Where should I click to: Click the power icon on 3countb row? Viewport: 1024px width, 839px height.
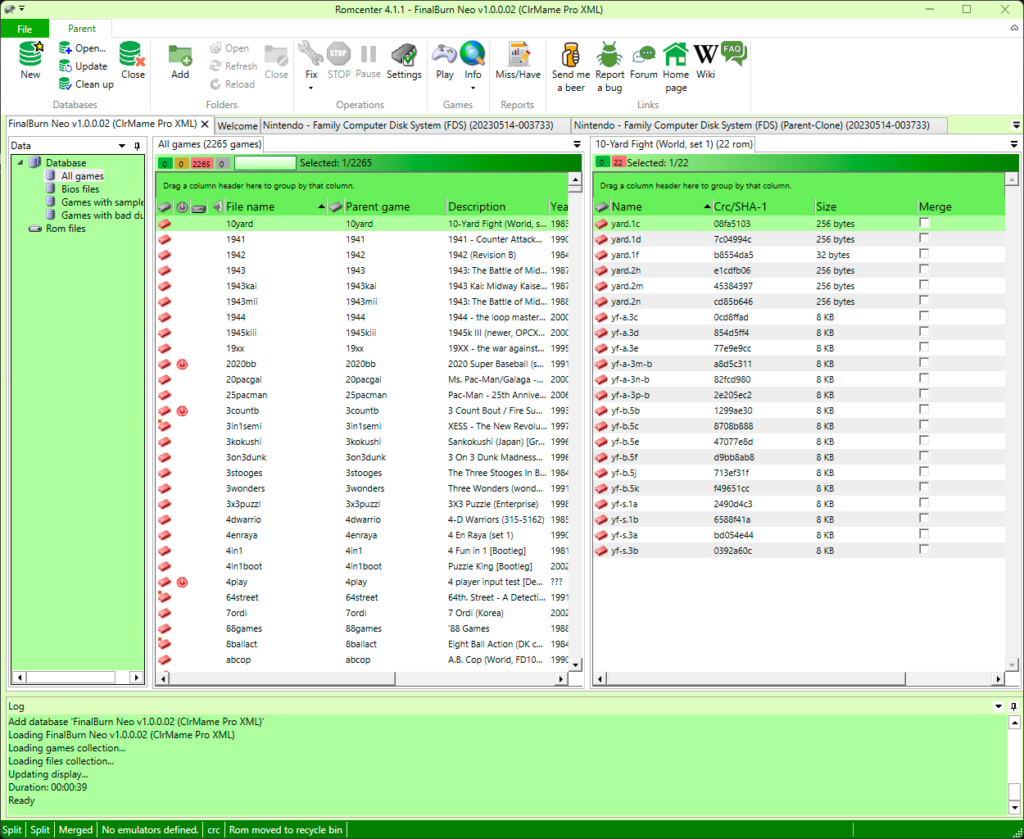tap(182, 411)
